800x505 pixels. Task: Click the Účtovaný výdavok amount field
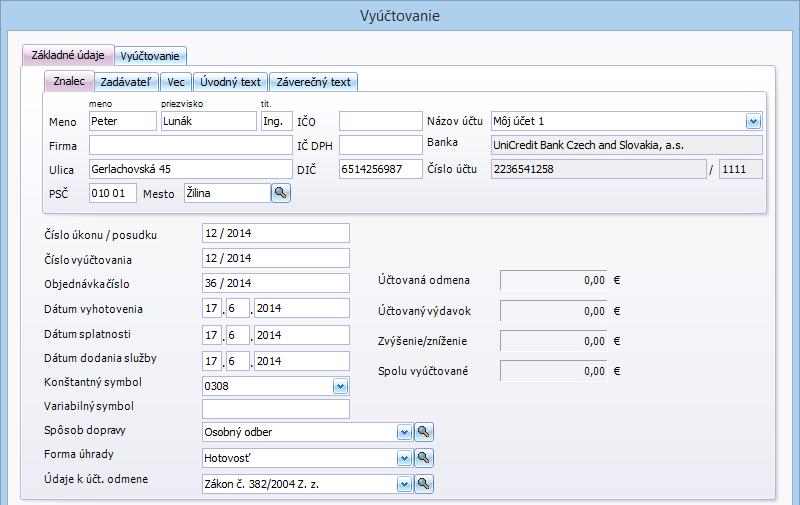554,311
